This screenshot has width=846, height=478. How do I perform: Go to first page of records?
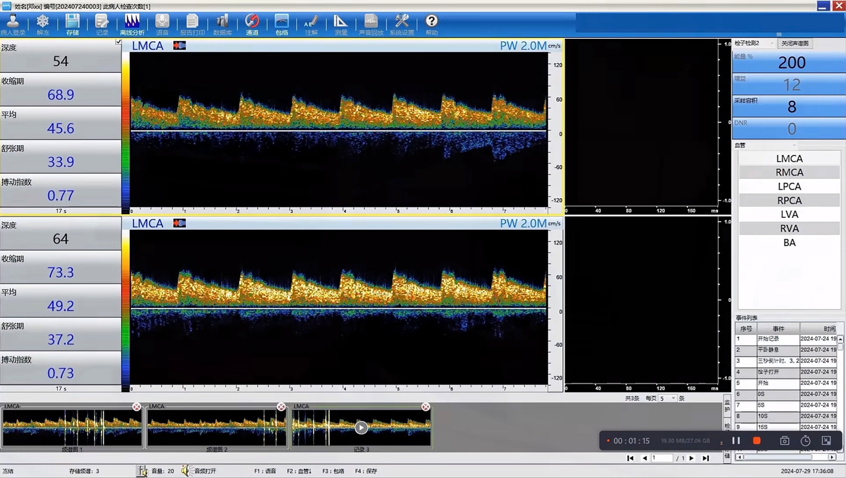[630, 458]
